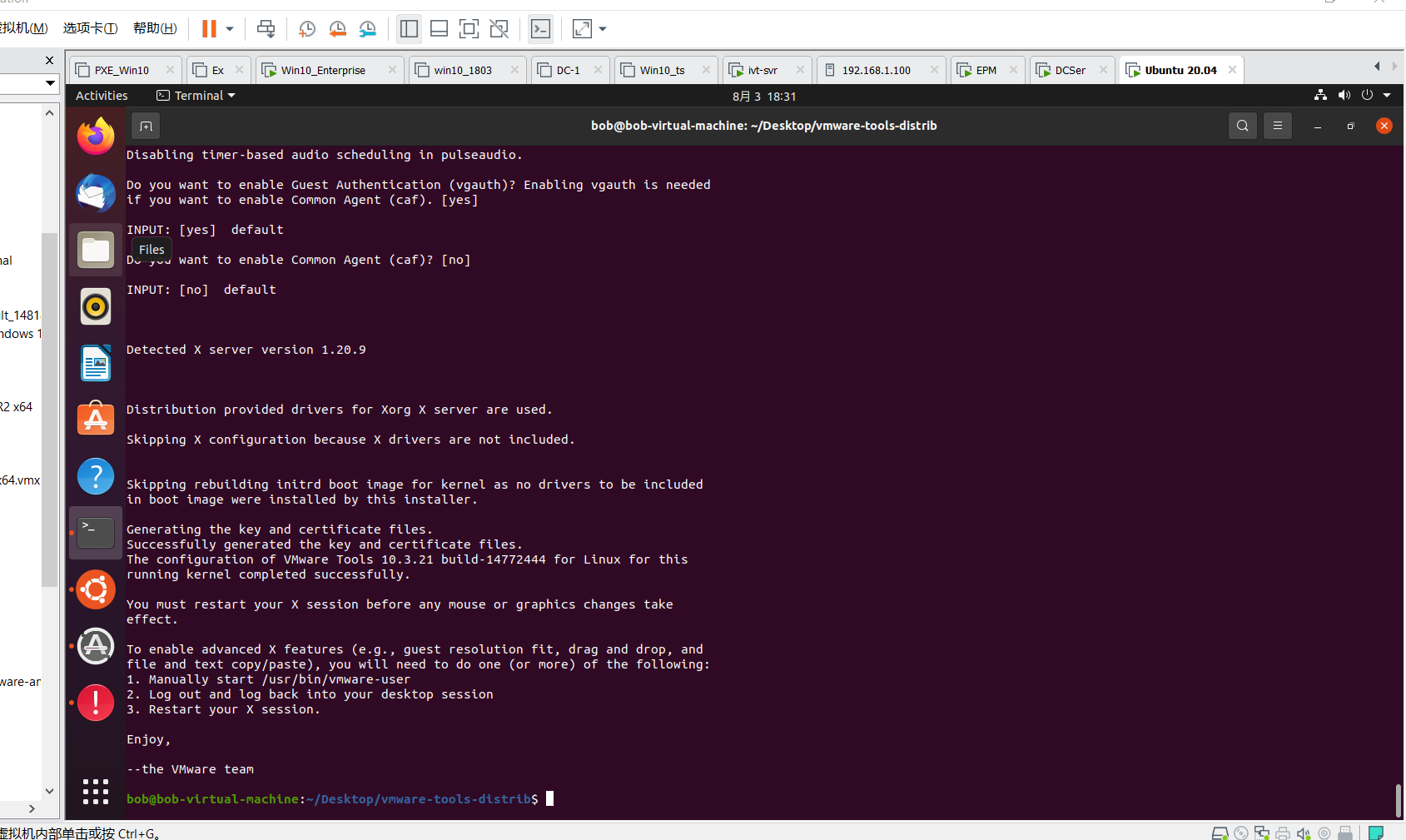Open the Files app from the dock

[95, 249]
